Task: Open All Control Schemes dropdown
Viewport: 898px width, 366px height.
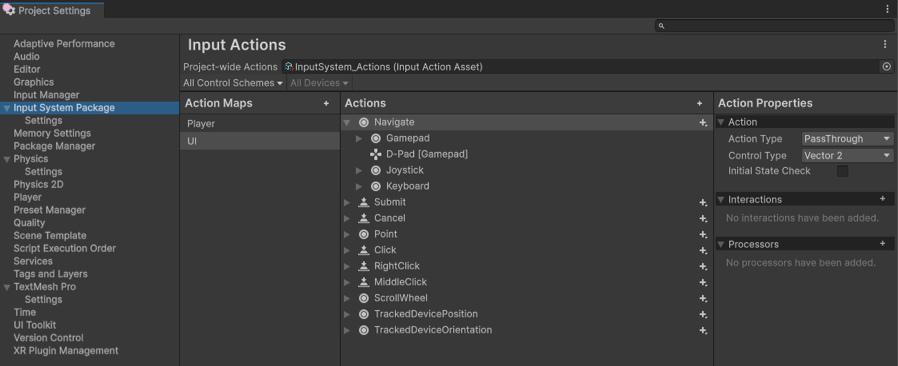Action: pyautogui.click(x=233, y=83)
